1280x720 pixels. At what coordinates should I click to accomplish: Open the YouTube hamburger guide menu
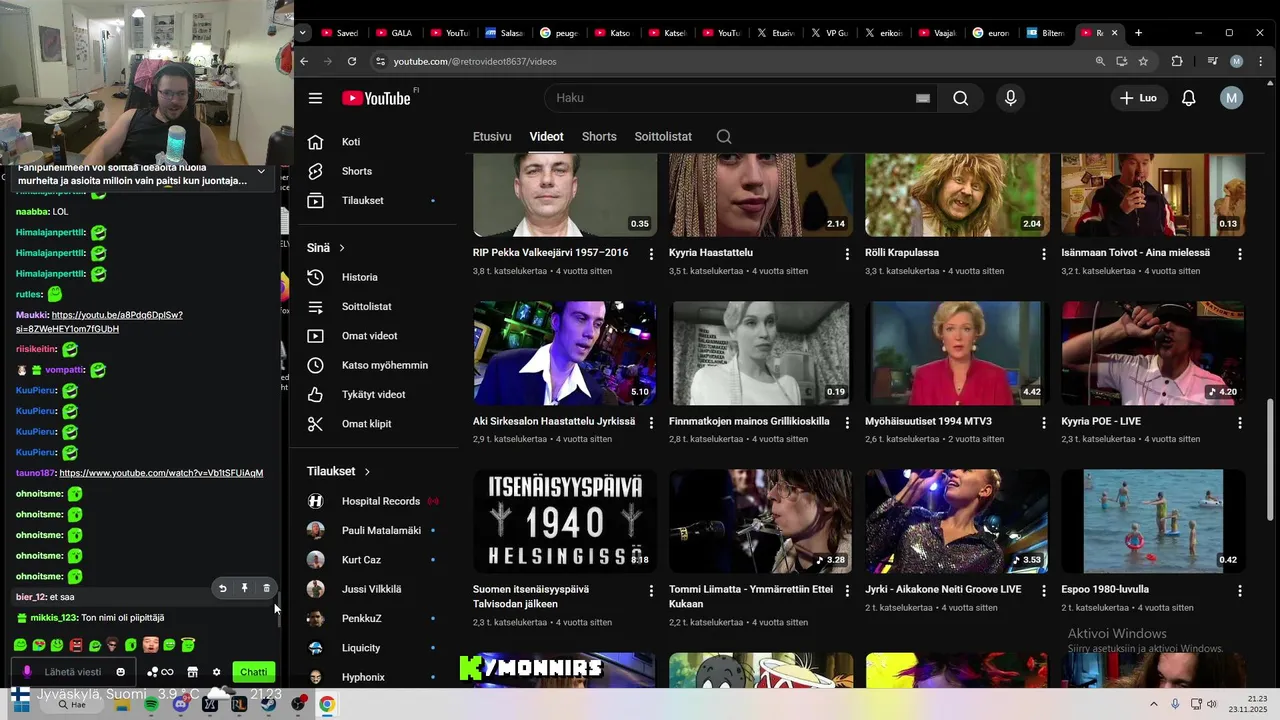point(315,98)
